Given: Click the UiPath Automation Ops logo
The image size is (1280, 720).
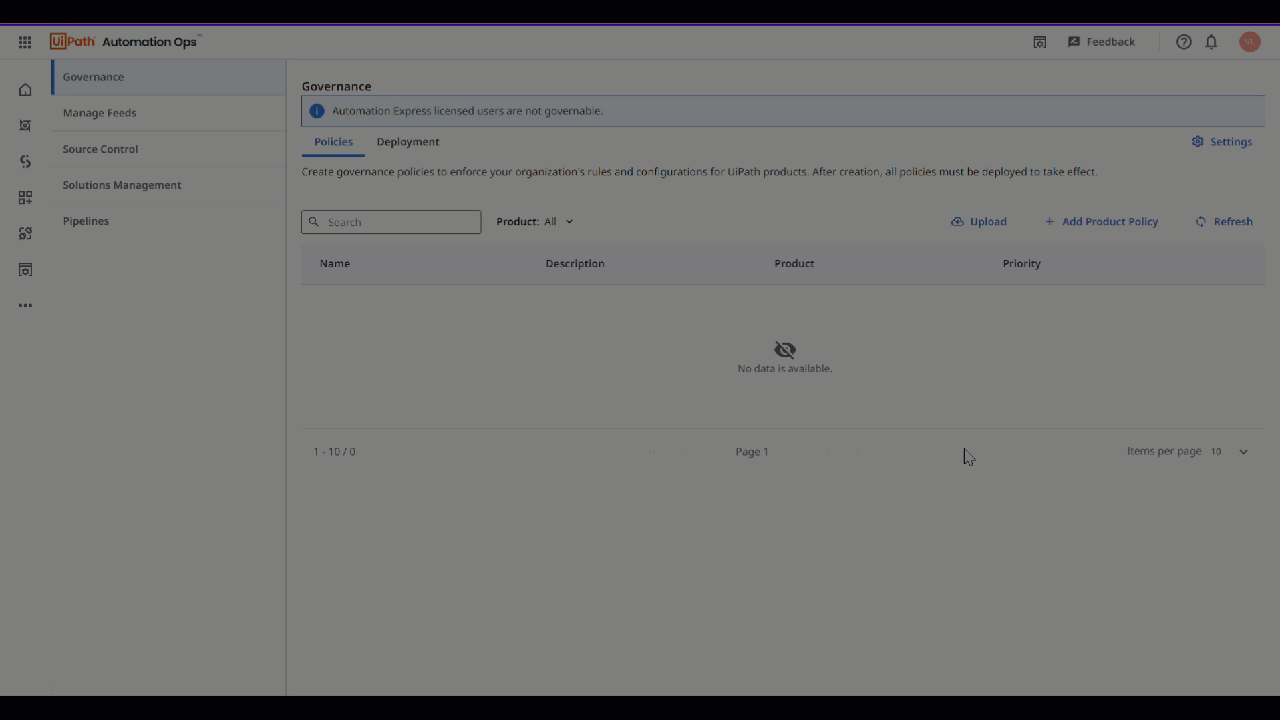Looking at the screenshot, I should click(x=125, y=42).
